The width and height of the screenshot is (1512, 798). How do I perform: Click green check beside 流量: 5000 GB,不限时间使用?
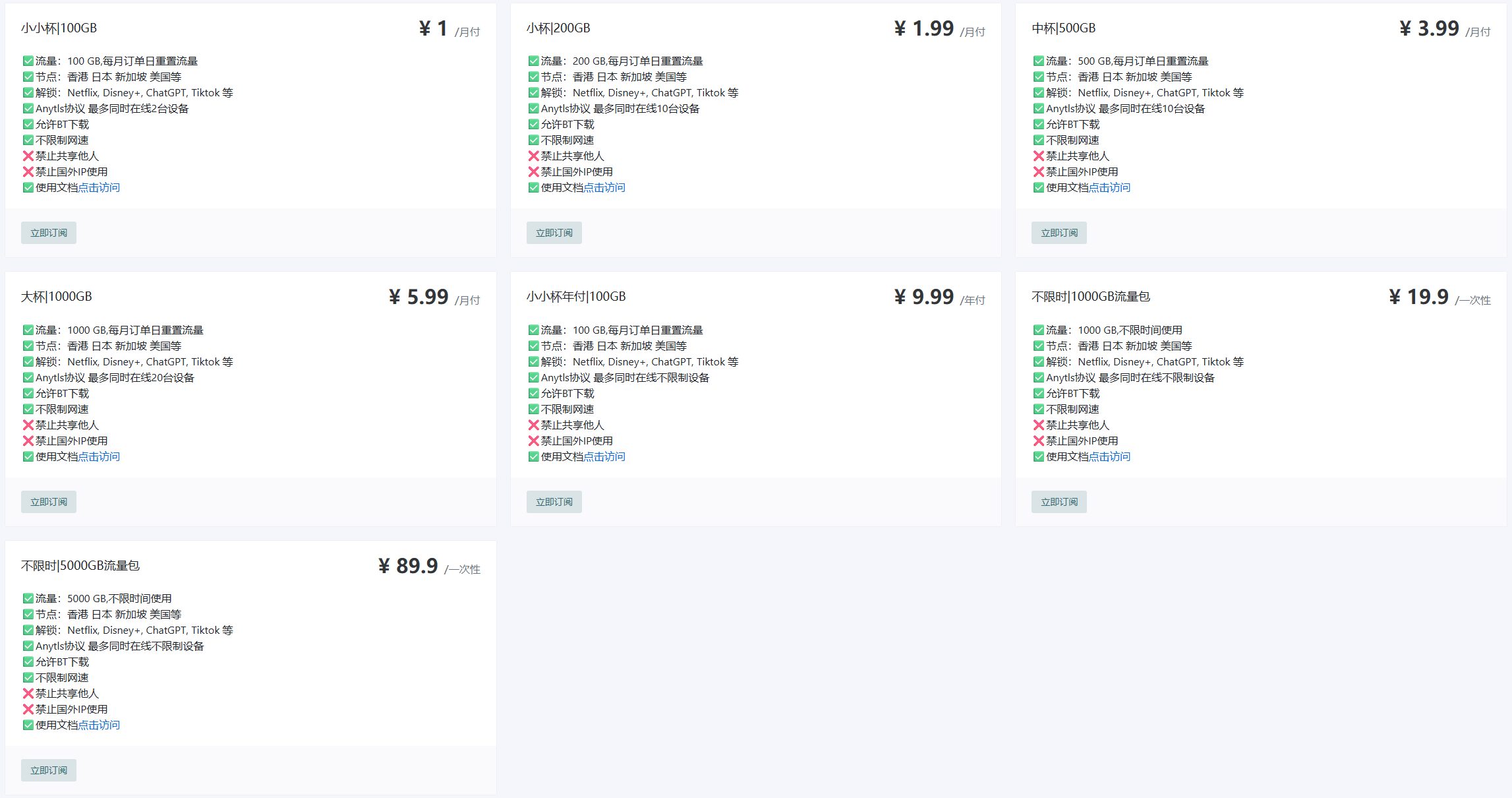pos(28,599)
